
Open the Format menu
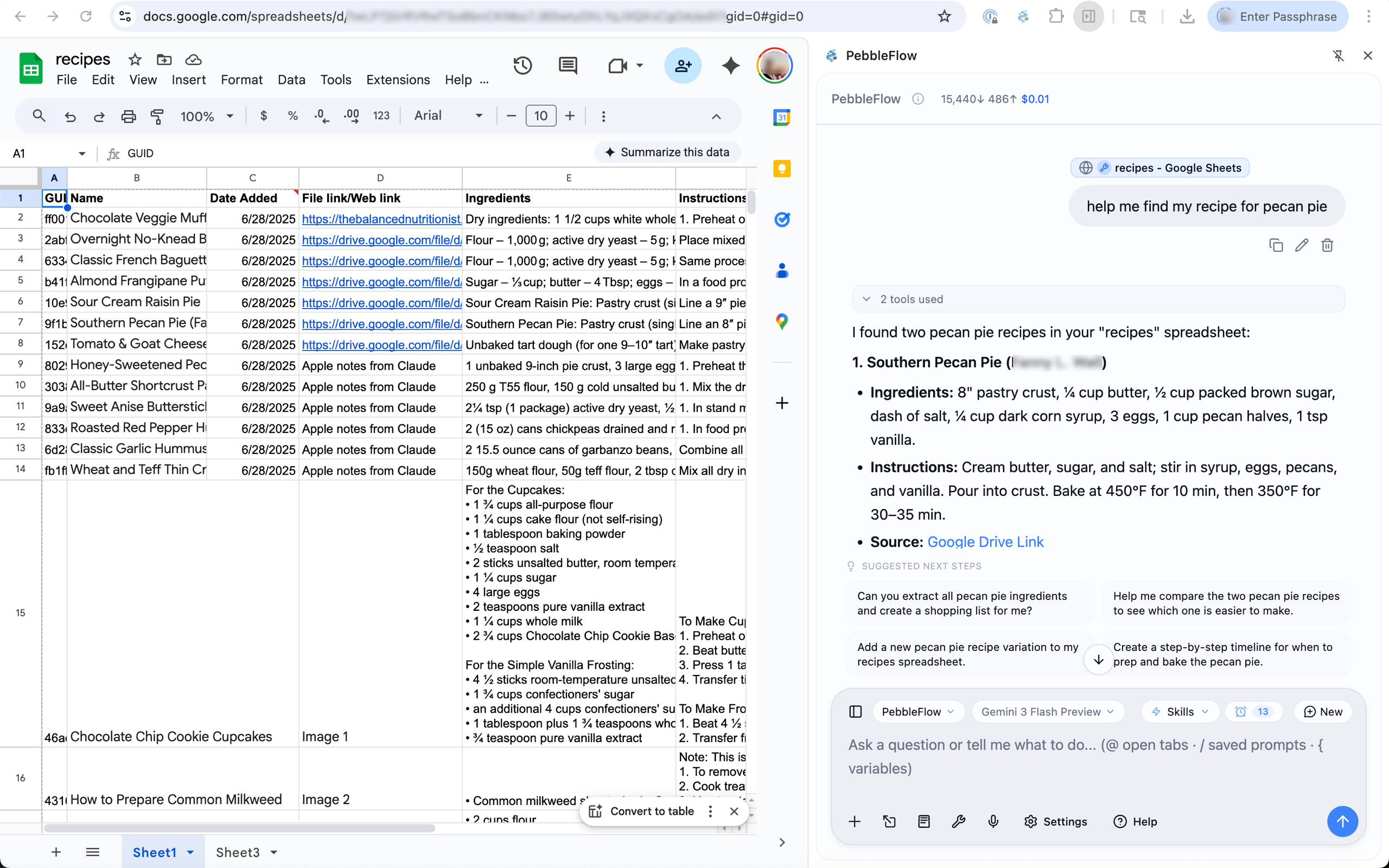click(241, 80)
